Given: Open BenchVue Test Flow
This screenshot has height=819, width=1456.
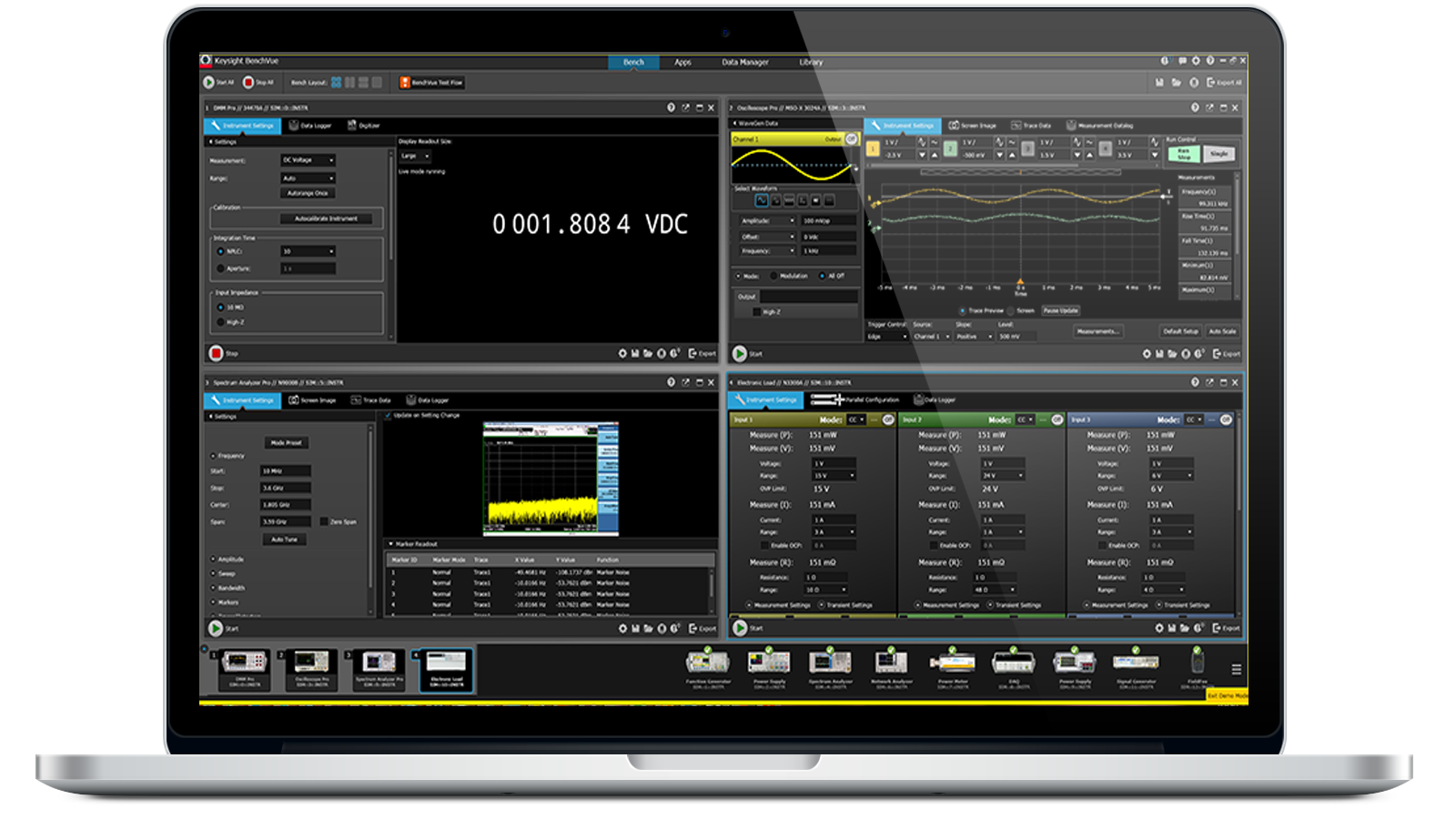Looking at the screenshot, I should coord(430,82).
